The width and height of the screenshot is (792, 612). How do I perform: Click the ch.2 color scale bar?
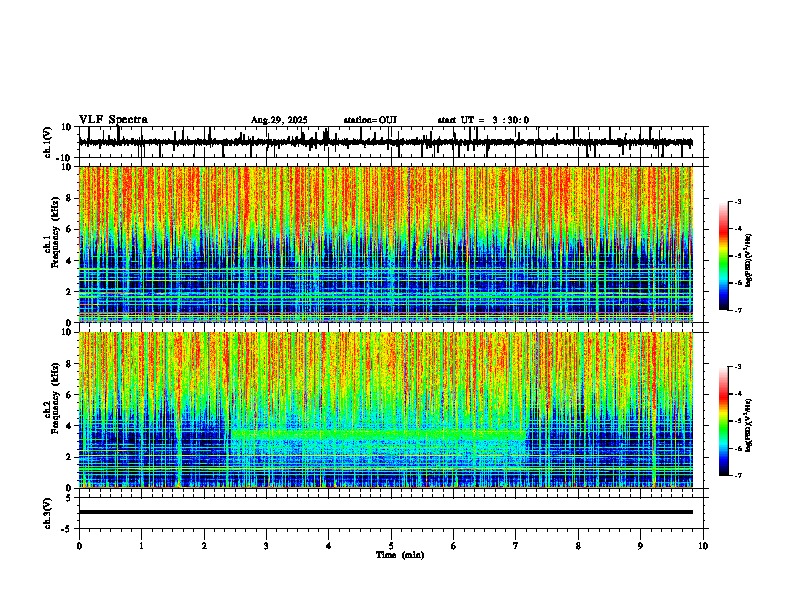(724, 421)
